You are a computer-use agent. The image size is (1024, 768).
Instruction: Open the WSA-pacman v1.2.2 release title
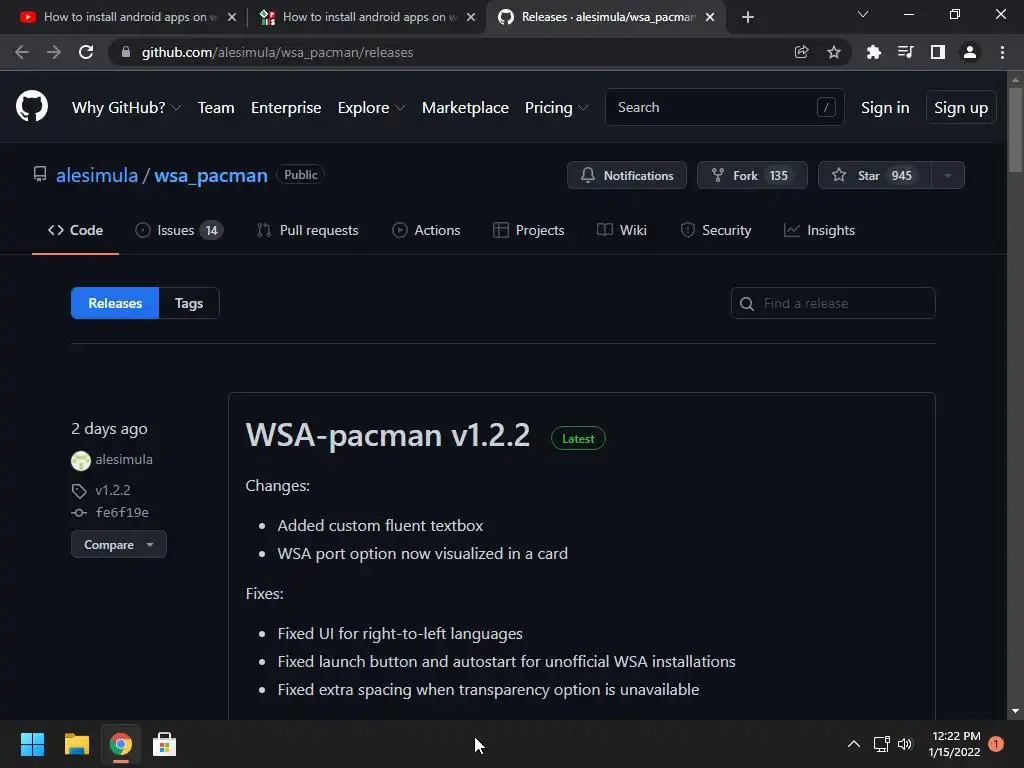388,435
